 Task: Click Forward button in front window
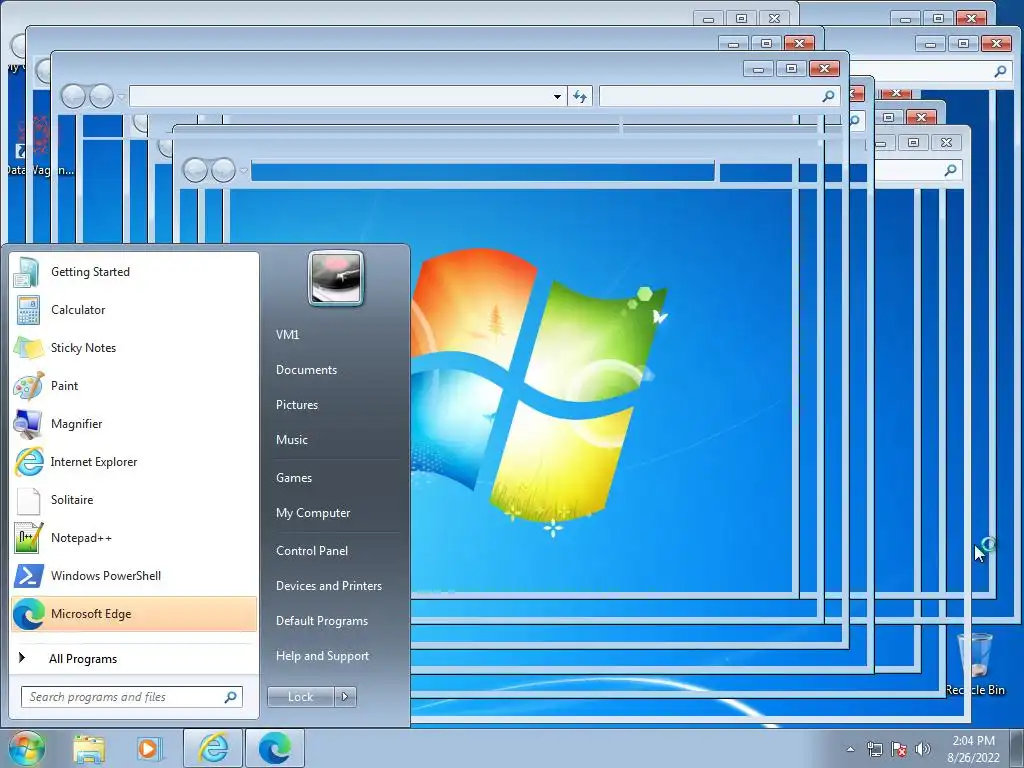pyautogui.click(x=101, y=97)
